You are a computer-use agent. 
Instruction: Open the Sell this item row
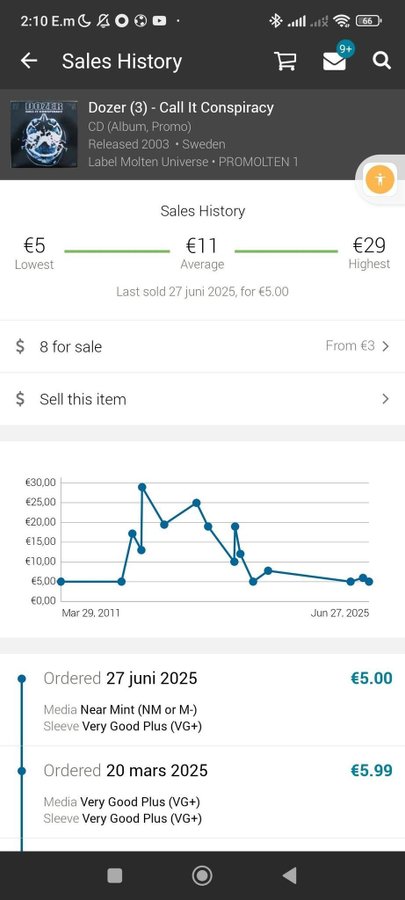coord(202,399)
